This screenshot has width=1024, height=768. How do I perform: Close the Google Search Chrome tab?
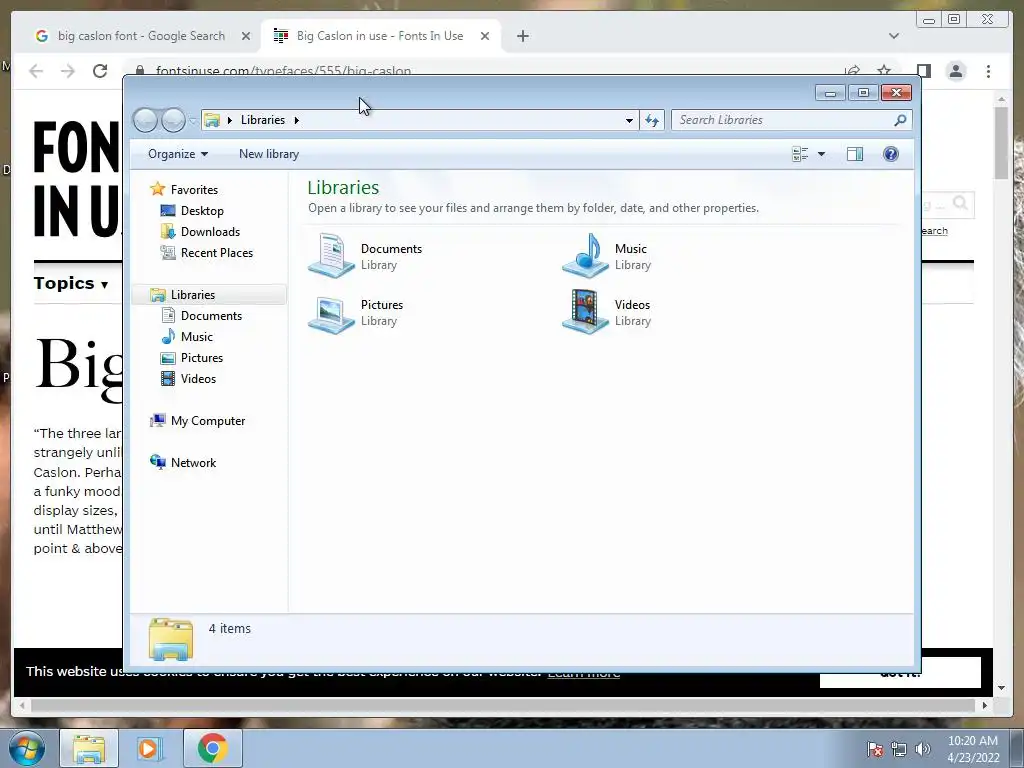pos(246,36)
